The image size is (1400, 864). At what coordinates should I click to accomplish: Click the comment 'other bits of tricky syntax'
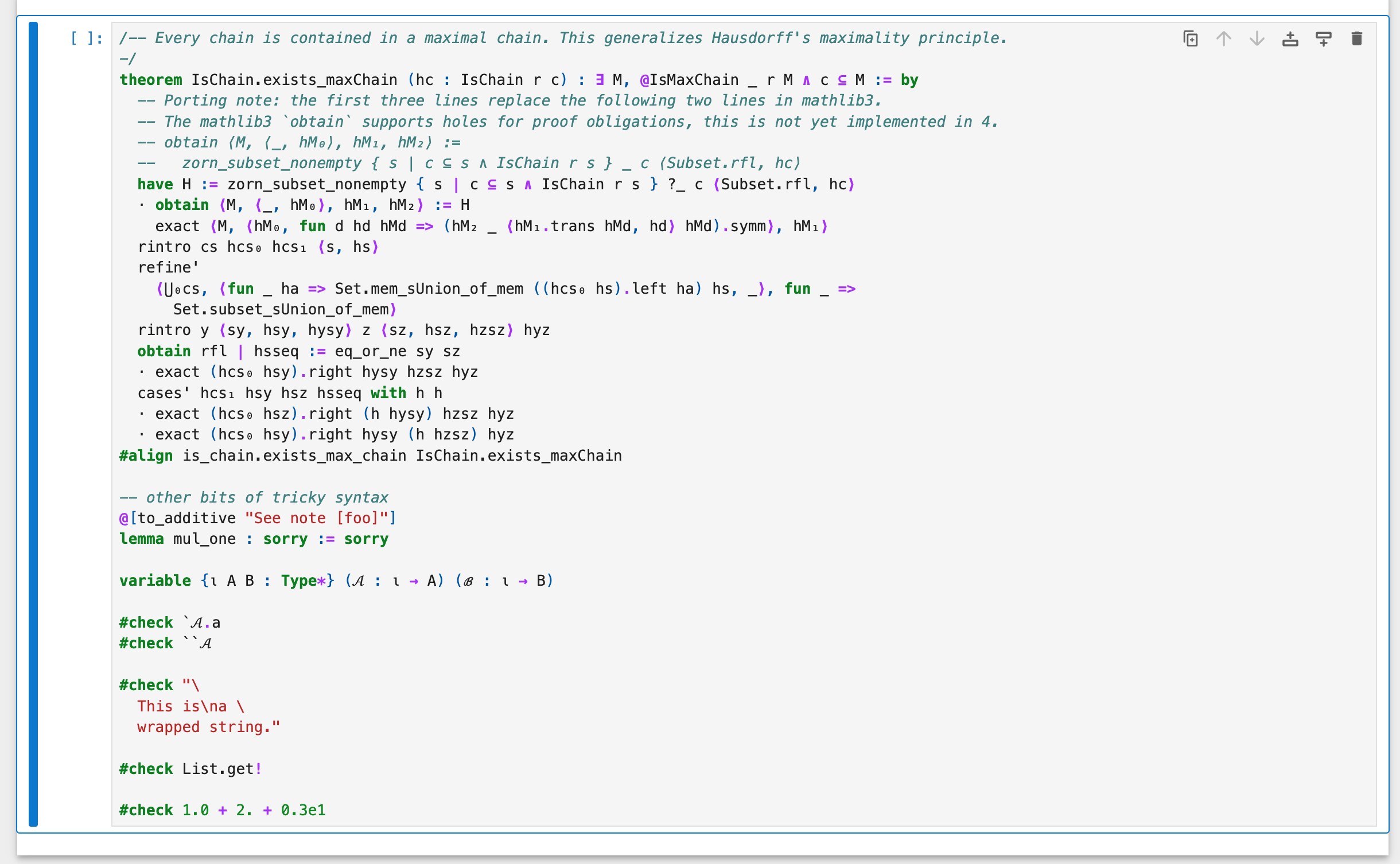point(254,497)
